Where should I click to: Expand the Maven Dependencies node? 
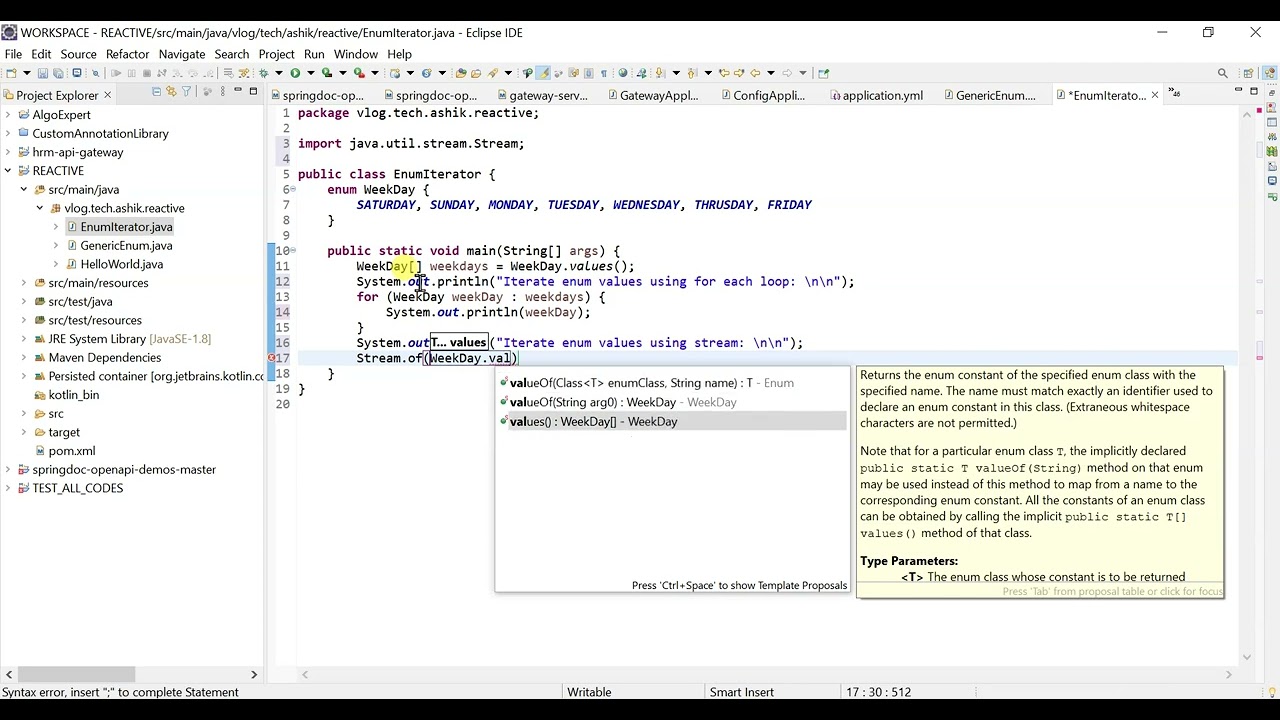[24, 358]
